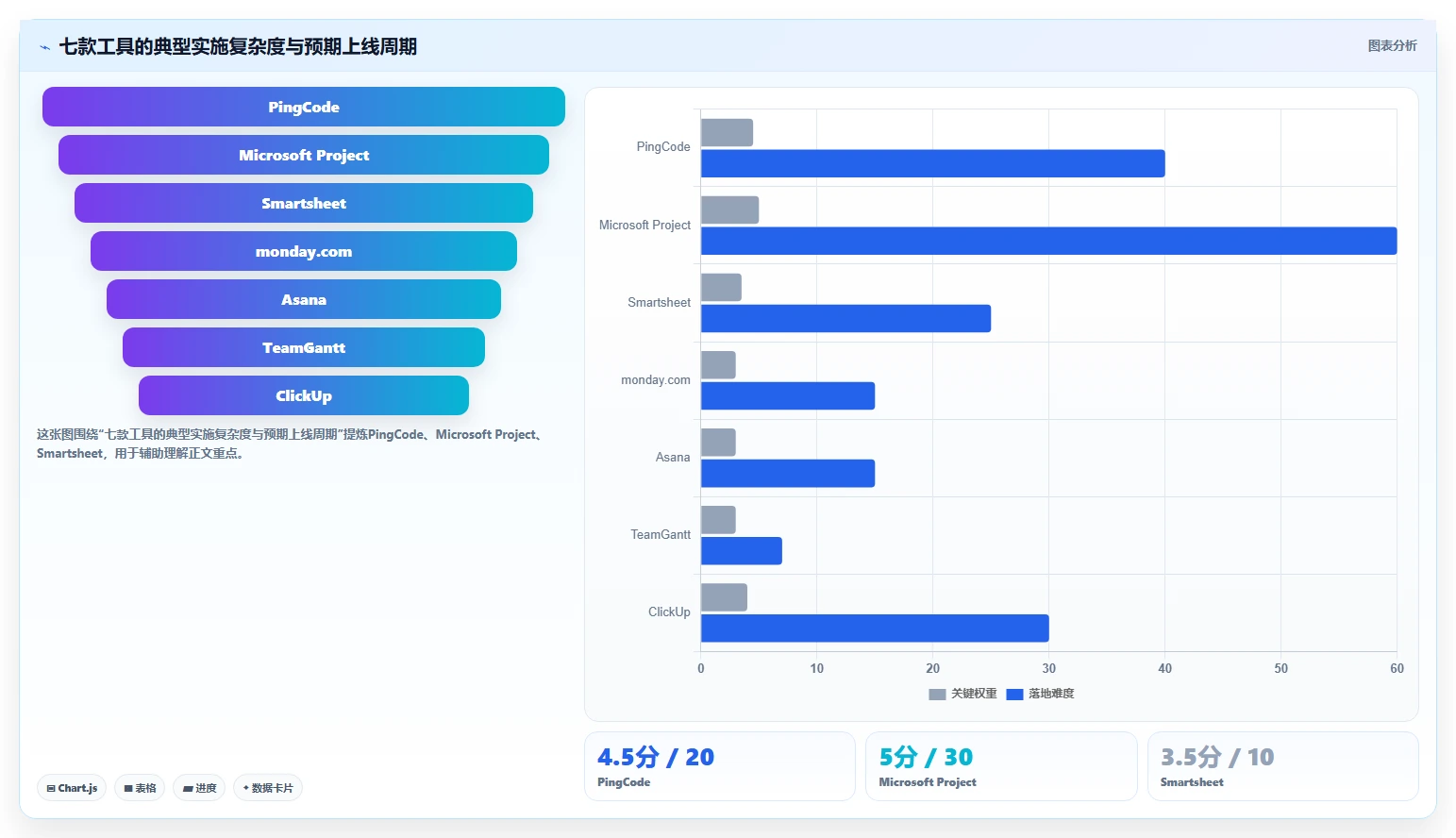The image size is (1456, 838).
Task: Select the Smartsheet funnel bar
Action: pyautogui.click(x=304, y=203)
